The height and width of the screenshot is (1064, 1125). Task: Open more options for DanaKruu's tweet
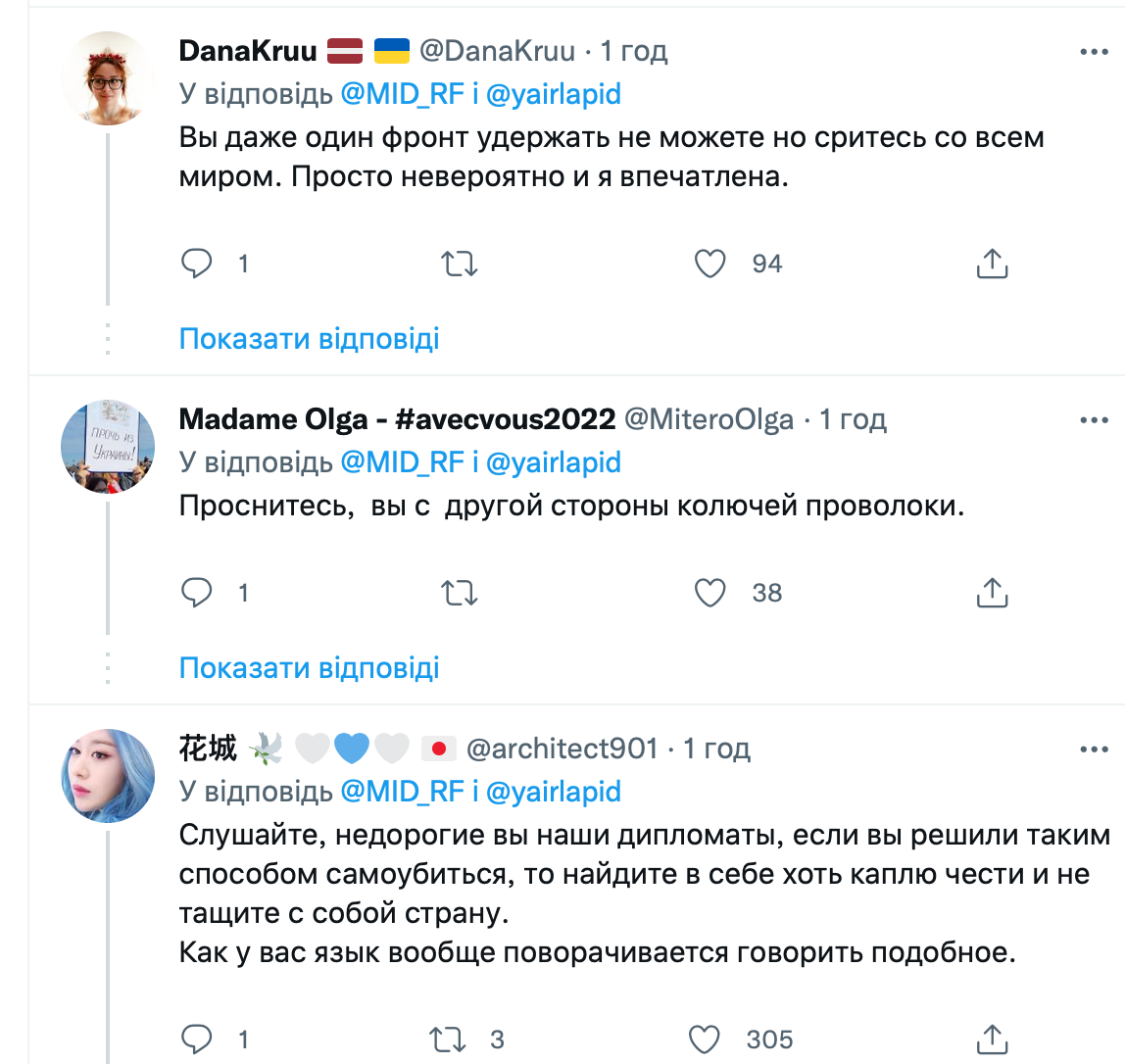[x=1094, y=52]
